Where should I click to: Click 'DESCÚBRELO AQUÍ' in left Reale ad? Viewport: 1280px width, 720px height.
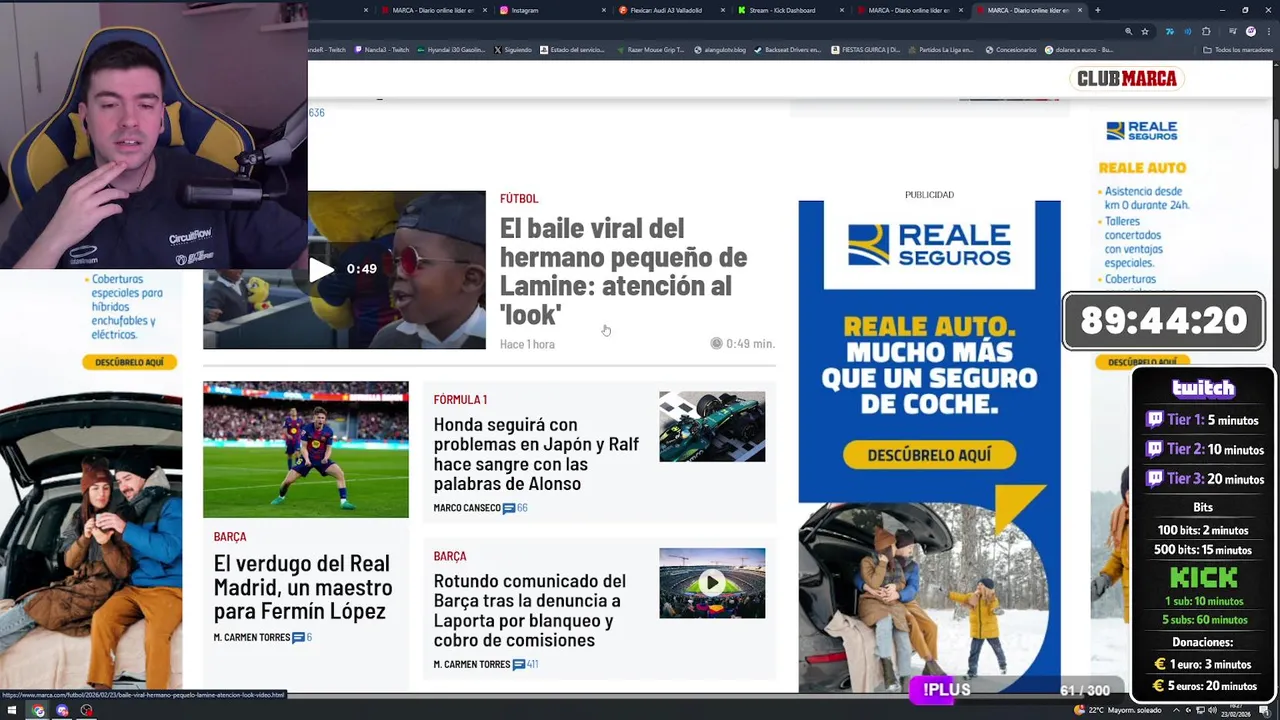point(129,362)
